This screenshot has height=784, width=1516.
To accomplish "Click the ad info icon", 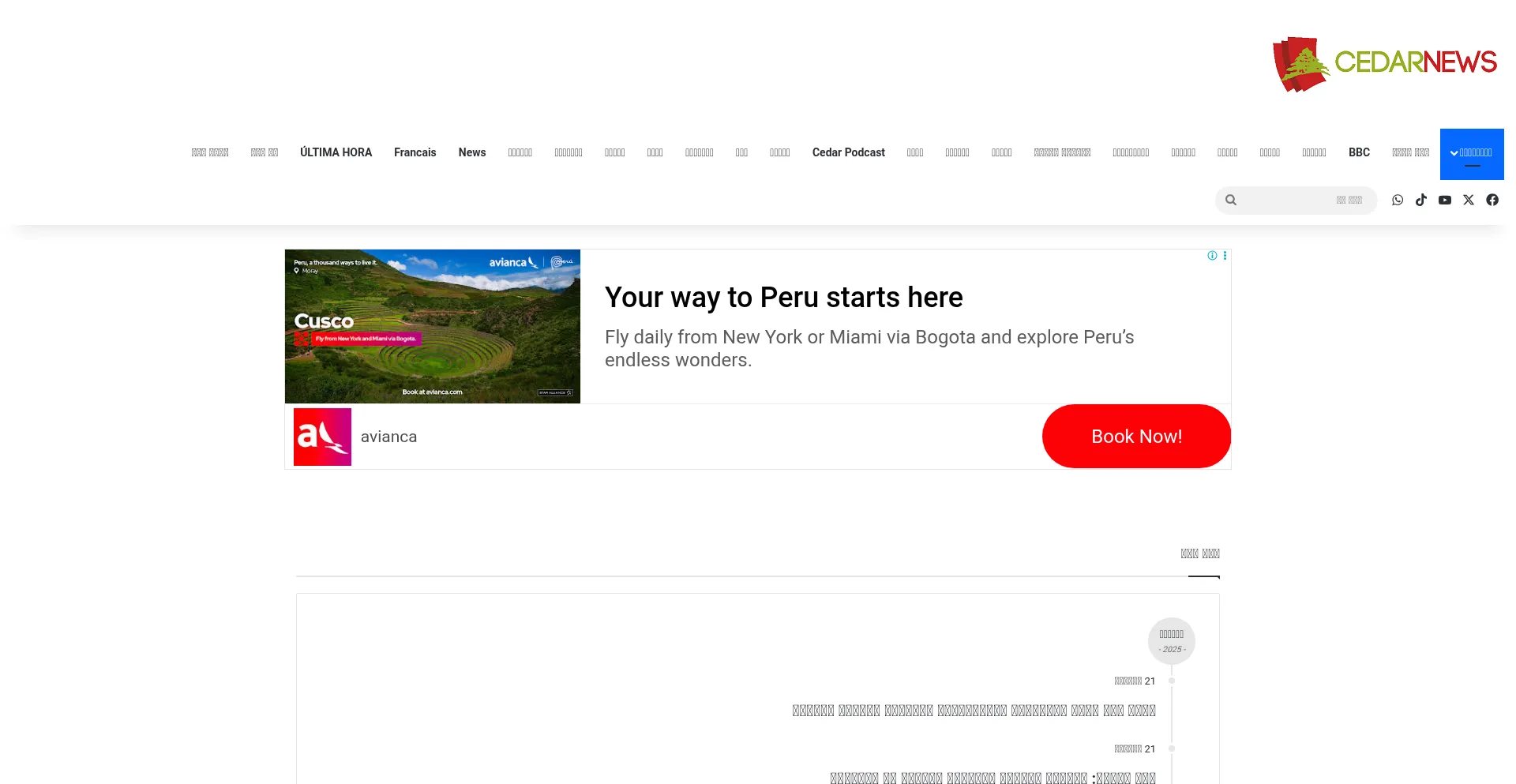I will click(1212, 256).
